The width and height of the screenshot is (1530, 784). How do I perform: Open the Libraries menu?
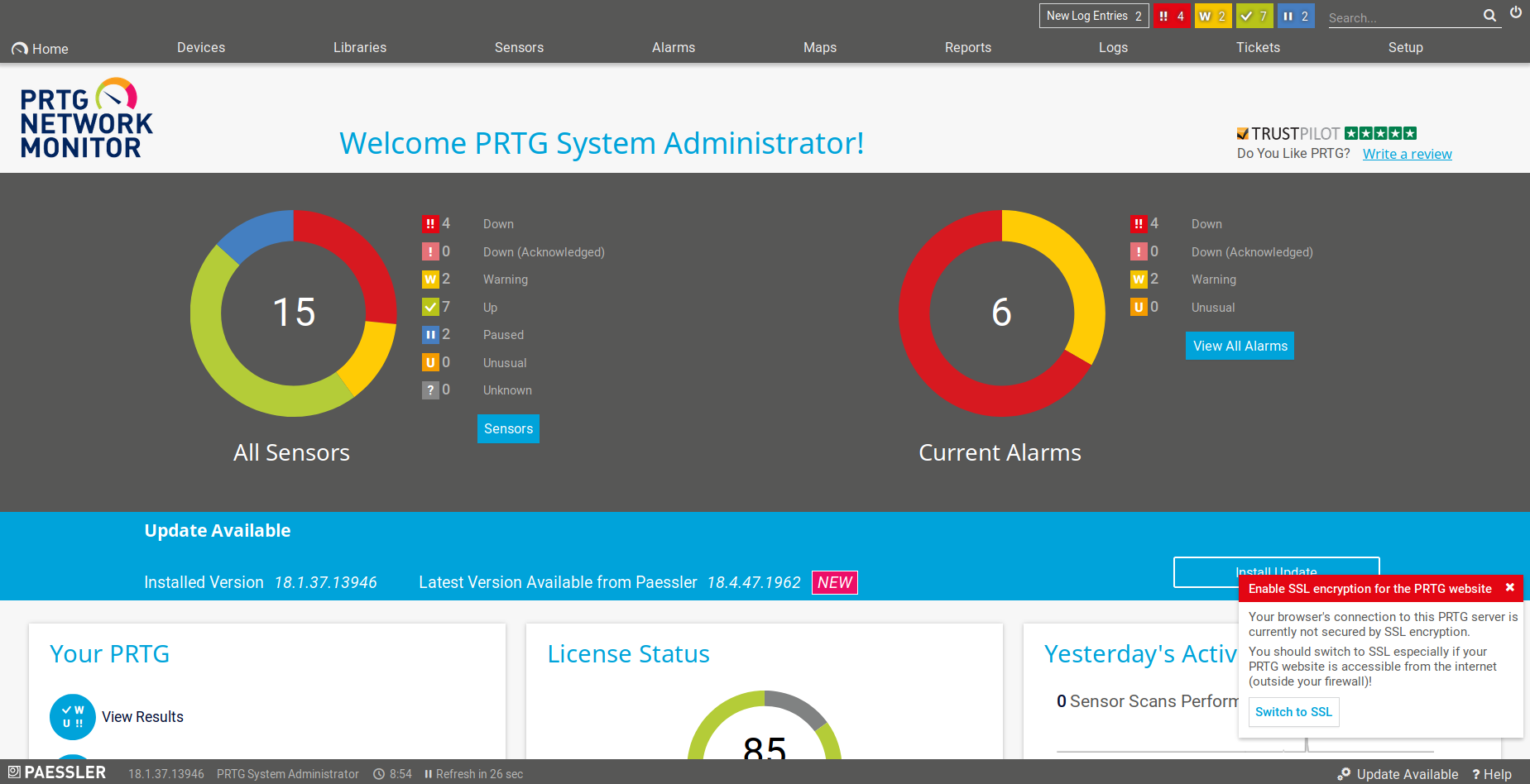(x=360, y=48)
